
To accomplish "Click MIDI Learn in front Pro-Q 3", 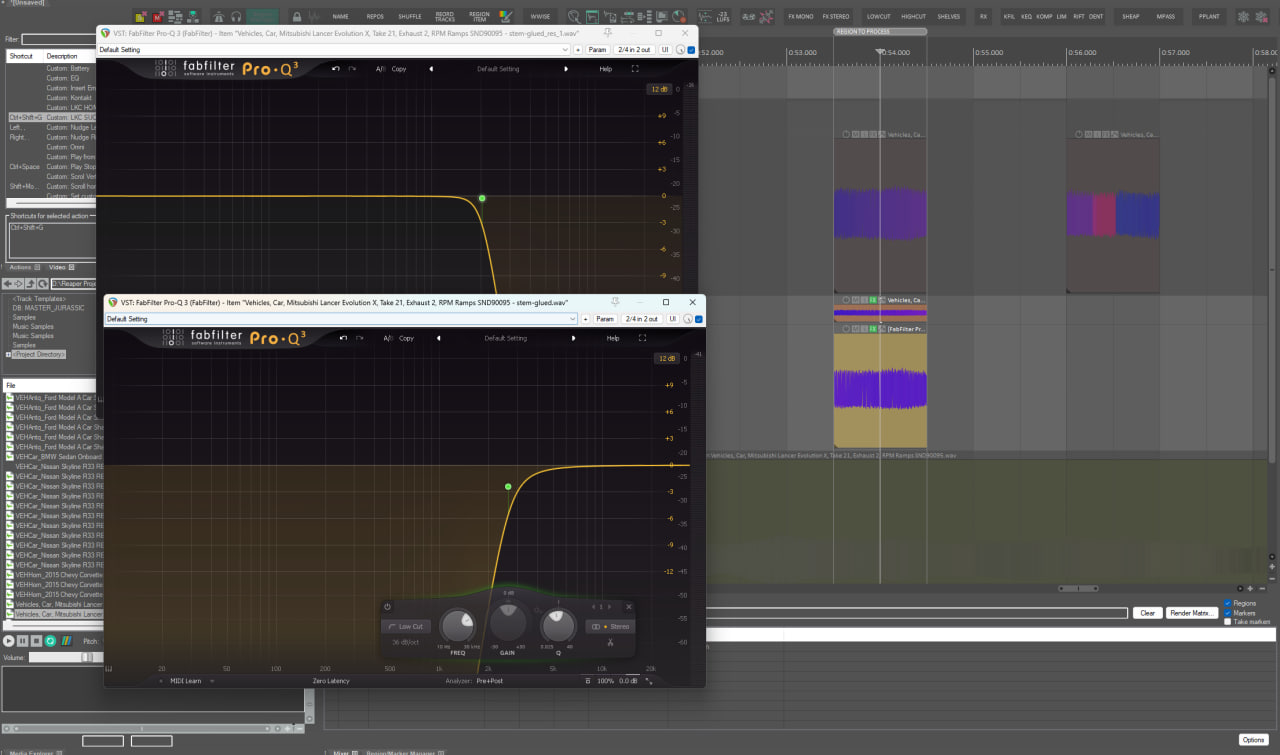I will (x=186, y=681).
